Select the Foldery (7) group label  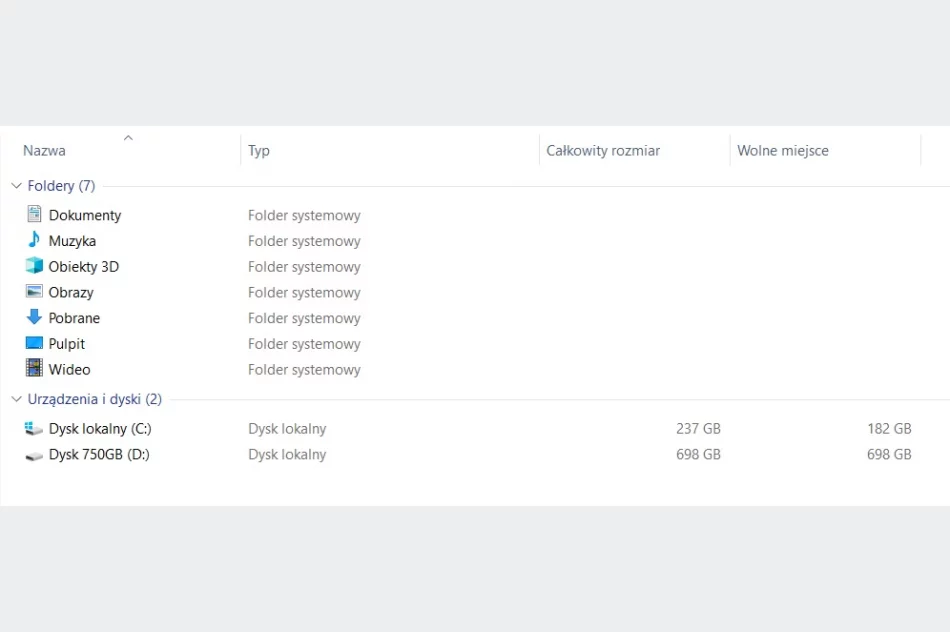point(61,186)
